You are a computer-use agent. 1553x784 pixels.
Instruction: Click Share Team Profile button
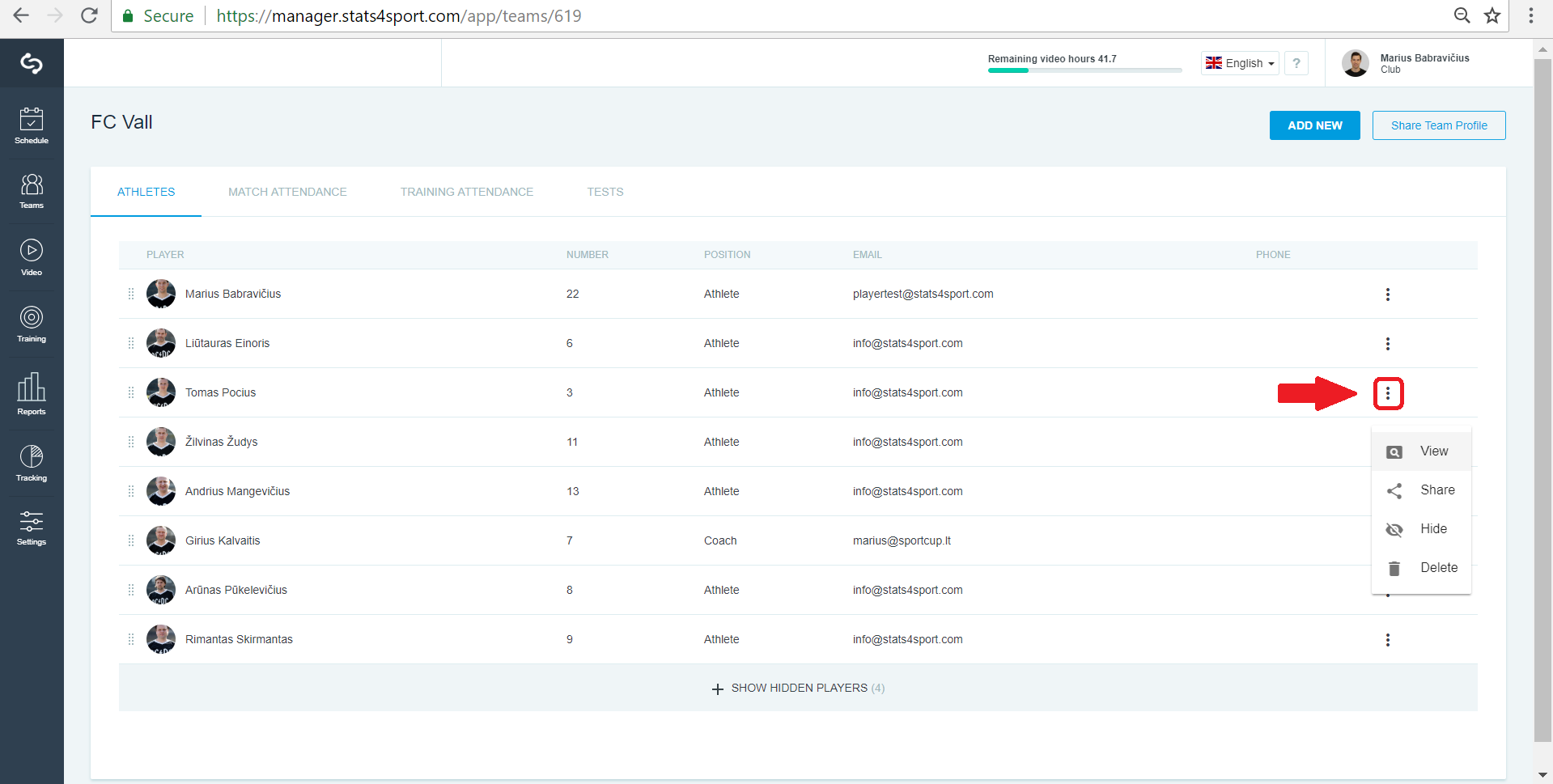[x=1439, y=125]
